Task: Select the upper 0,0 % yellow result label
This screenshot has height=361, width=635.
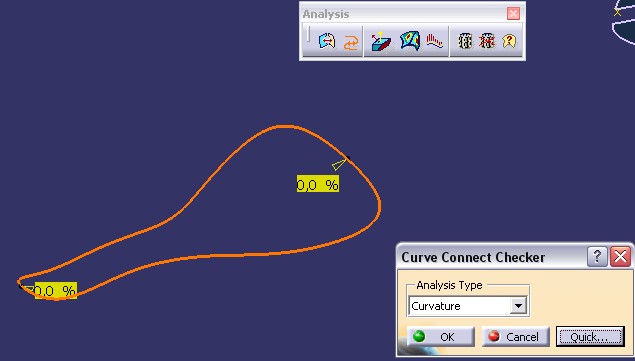Action: pyautogui.click(x=318, y=184)
